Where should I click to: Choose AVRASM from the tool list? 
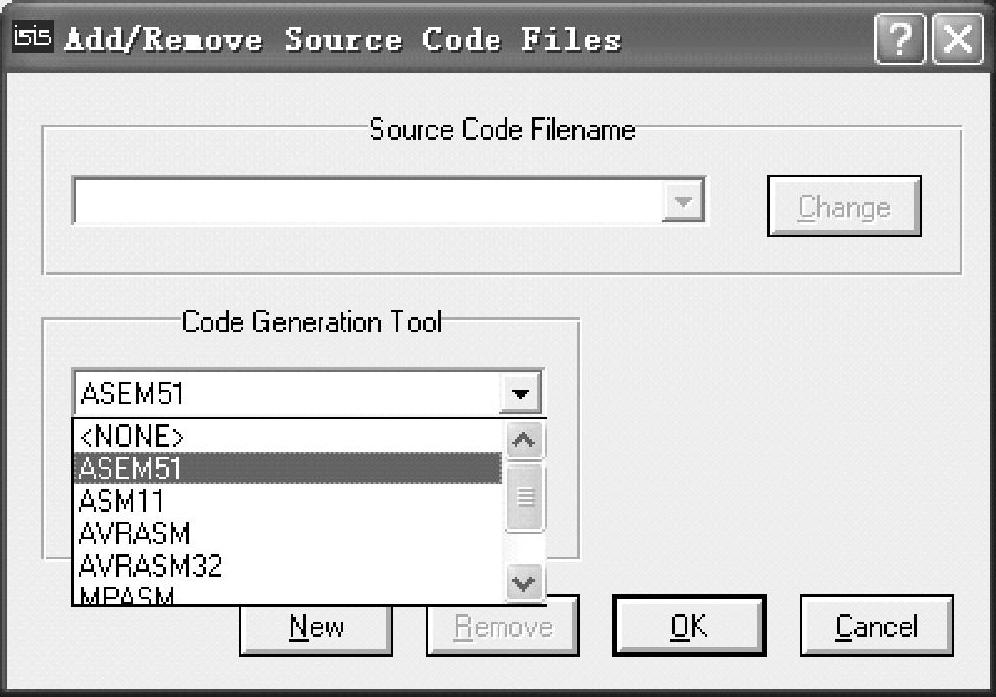click(x=289, y=533)
